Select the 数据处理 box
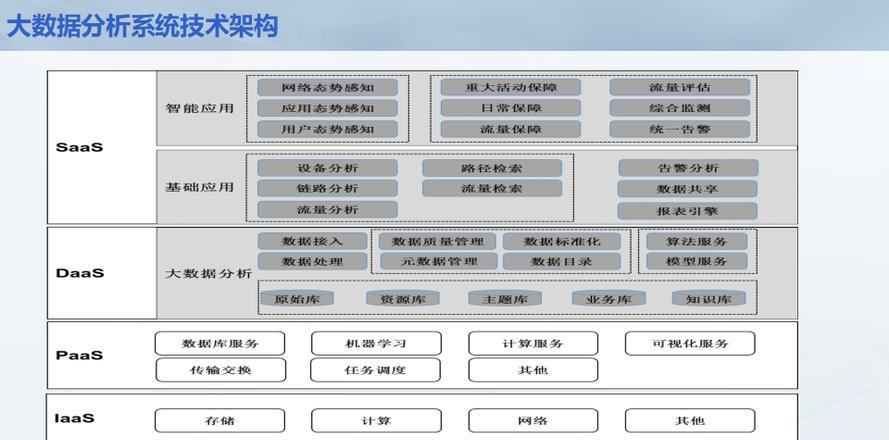The width and height of the screenshot is (889, 440). [x=312, y=261]
